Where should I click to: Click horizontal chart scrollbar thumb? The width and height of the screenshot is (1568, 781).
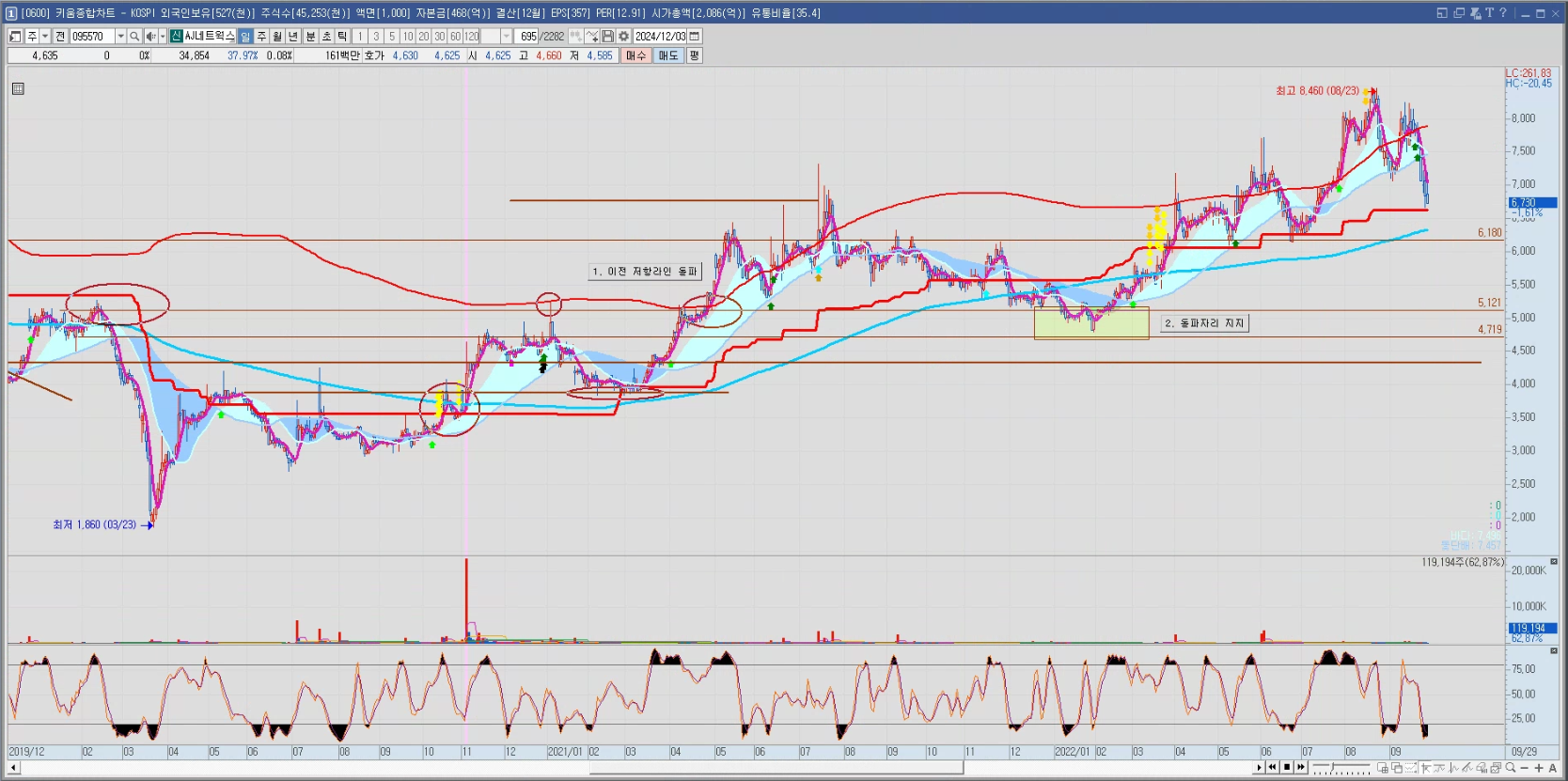click(x=776, y=768)
